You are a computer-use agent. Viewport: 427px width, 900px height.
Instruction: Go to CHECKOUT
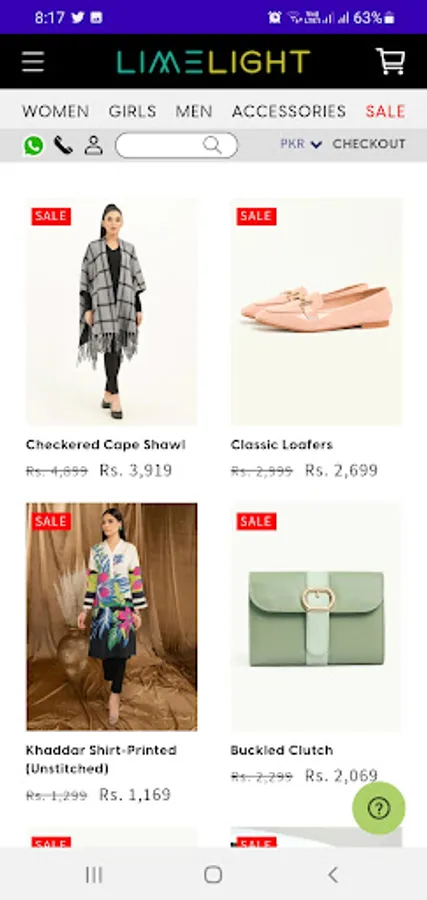pos(369,144)
